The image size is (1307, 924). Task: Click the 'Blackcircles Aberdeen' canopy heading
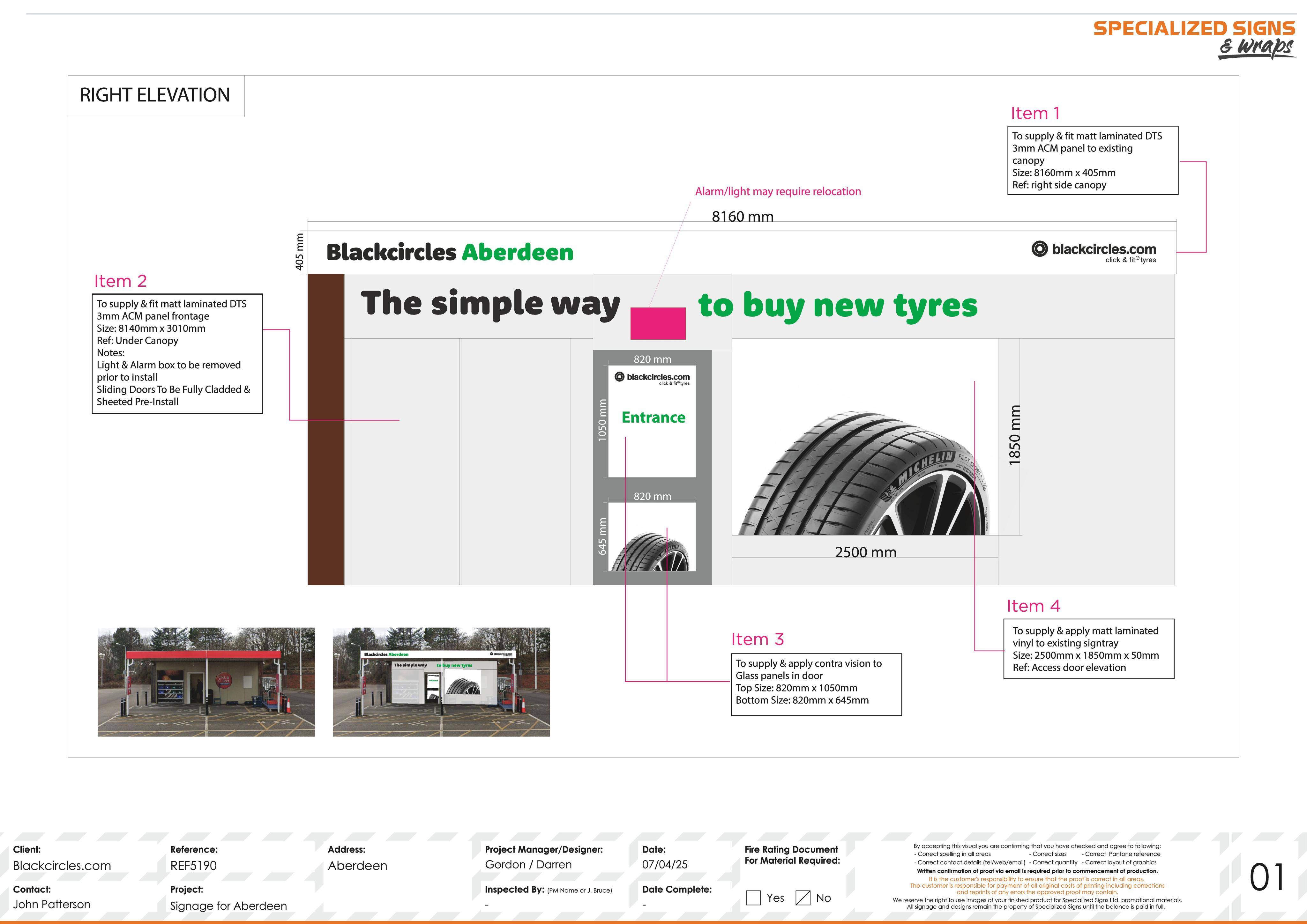pyautogui.click(x=450, y=253)
